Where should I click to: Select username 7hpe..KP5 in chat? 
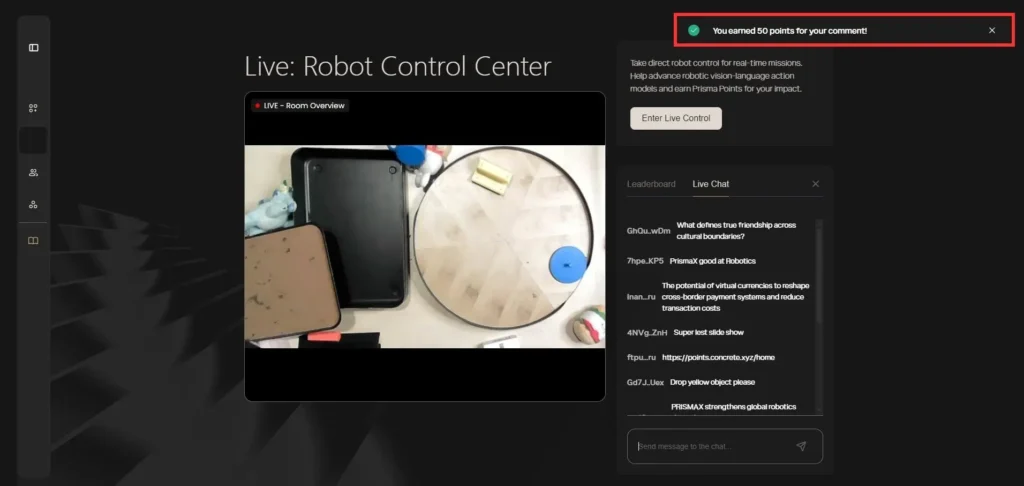pos(645,261)
